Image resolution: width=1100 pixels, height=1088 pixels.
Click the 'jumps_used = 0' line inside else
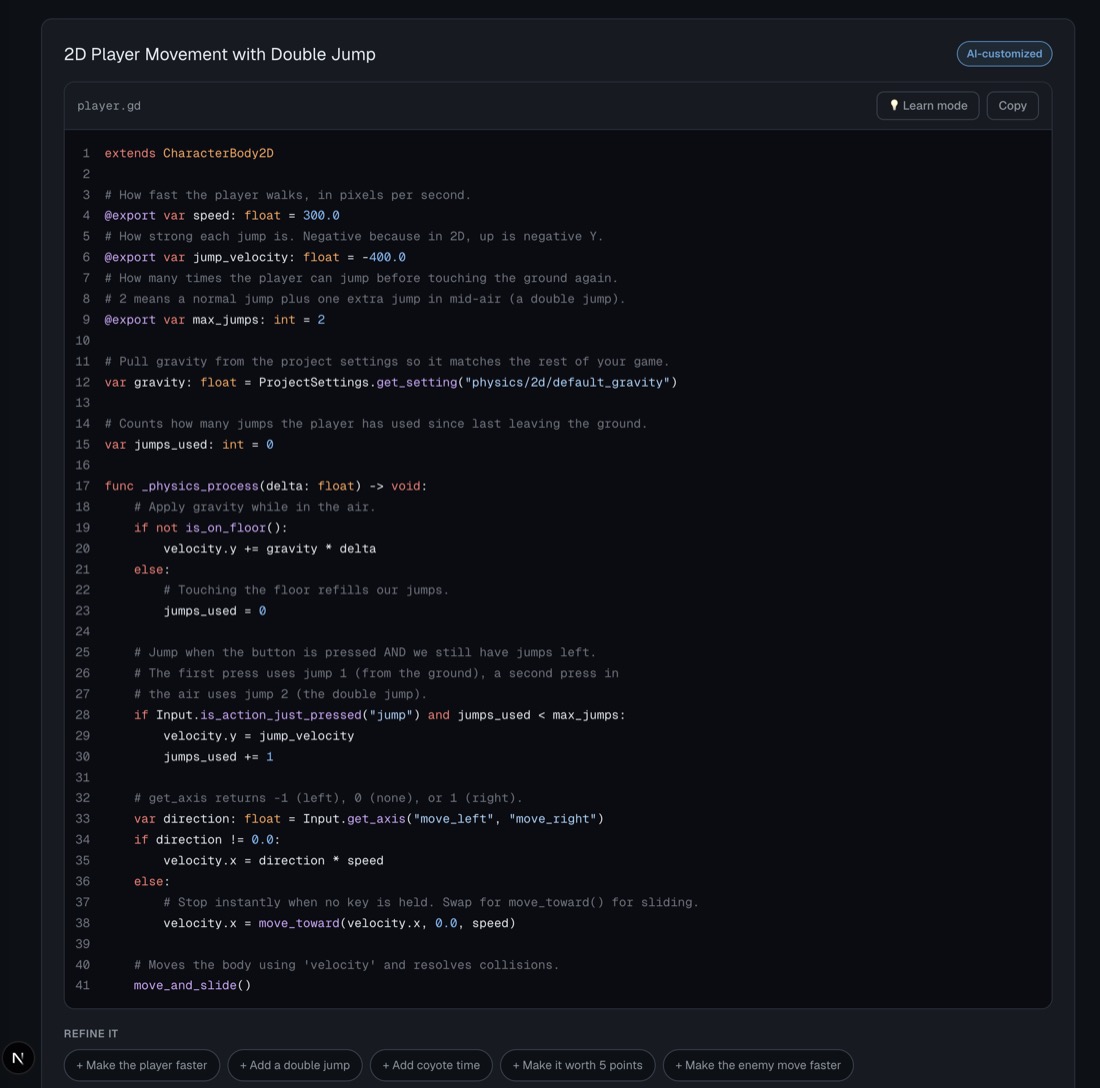pos(215,611)
